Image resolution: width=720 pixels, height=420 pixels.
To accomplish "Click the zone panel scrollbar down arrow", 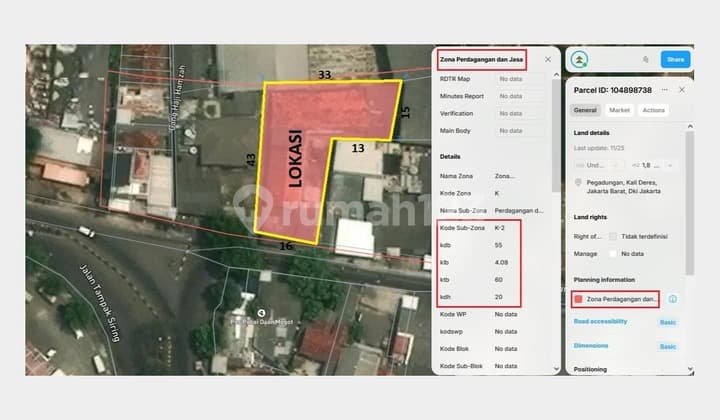I will coord(556,369).
